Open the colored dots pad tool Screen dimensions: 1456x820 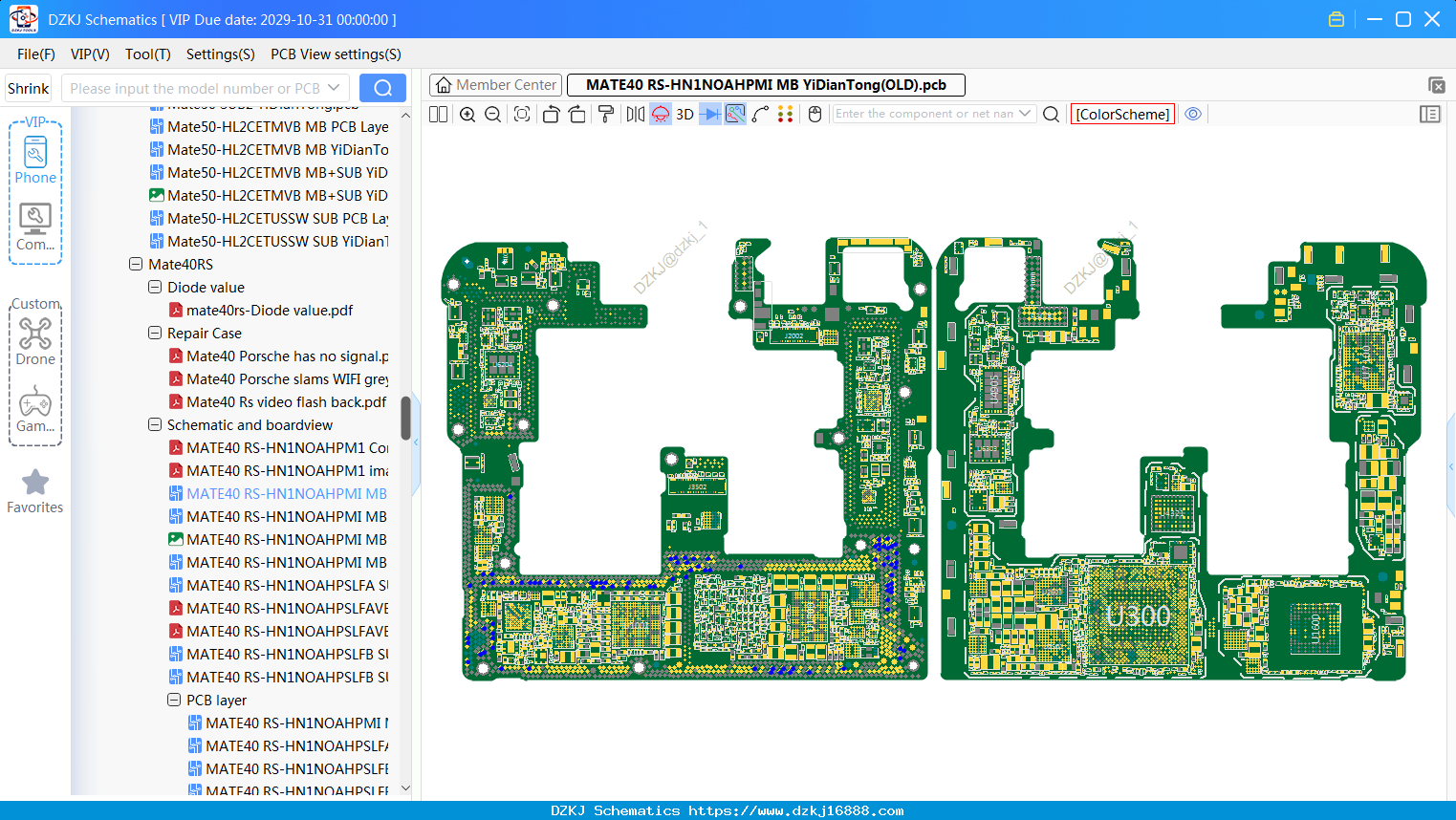click(785, 114)
